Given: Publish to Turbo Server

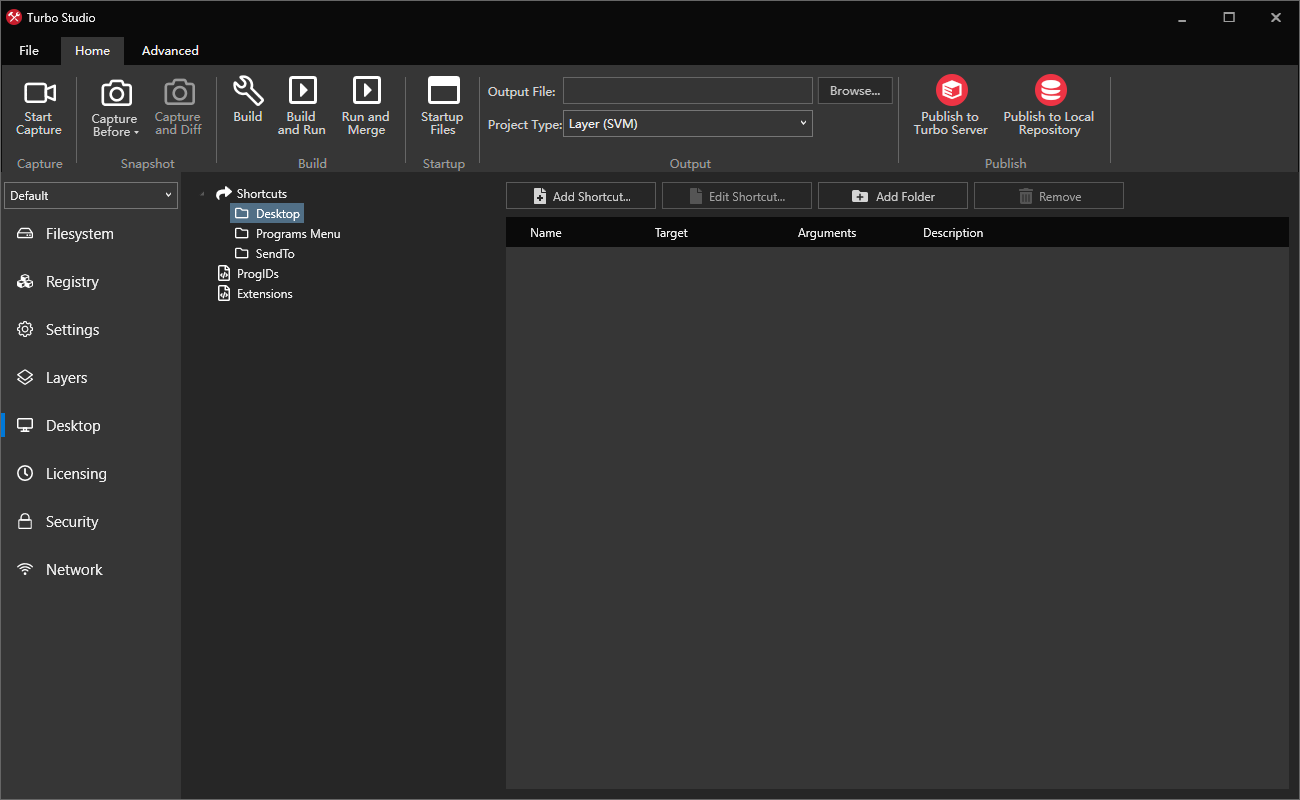Looking at the screenshot, I should (x=949, y=105).
